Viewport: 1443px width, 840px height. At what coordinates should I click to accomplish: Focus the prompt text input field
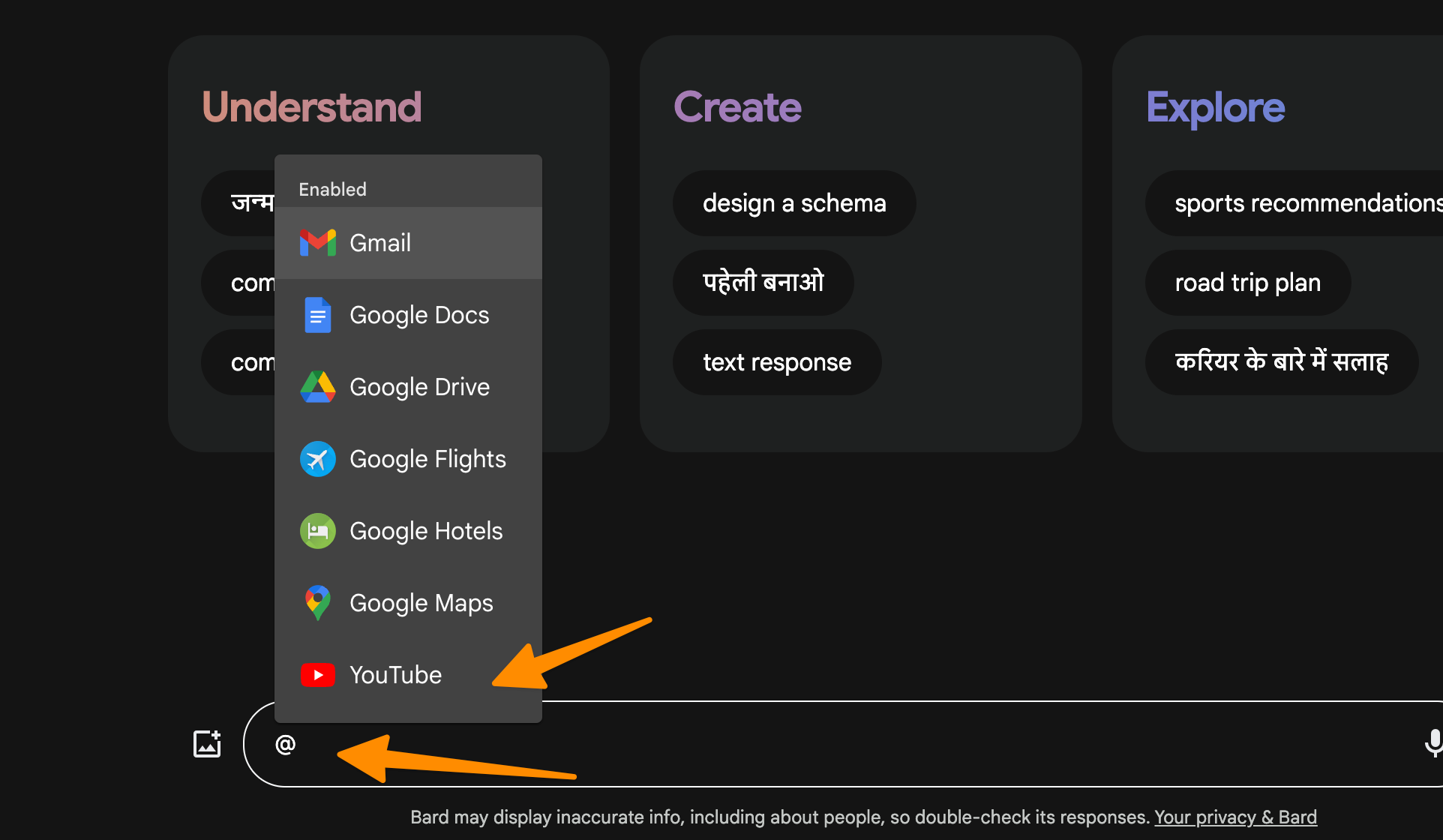click(x=825, y=744)
